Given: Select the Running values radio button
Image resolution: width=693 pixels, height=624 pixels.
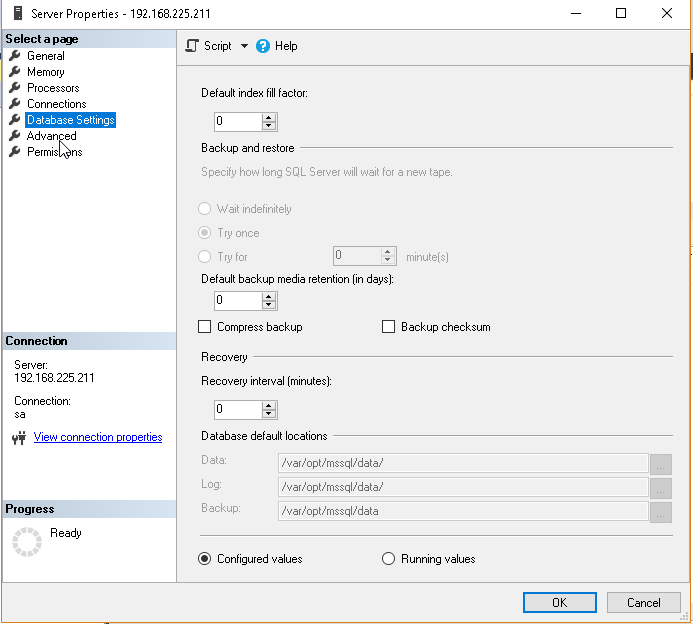Looking at the screenshot, I should [389, 559].
